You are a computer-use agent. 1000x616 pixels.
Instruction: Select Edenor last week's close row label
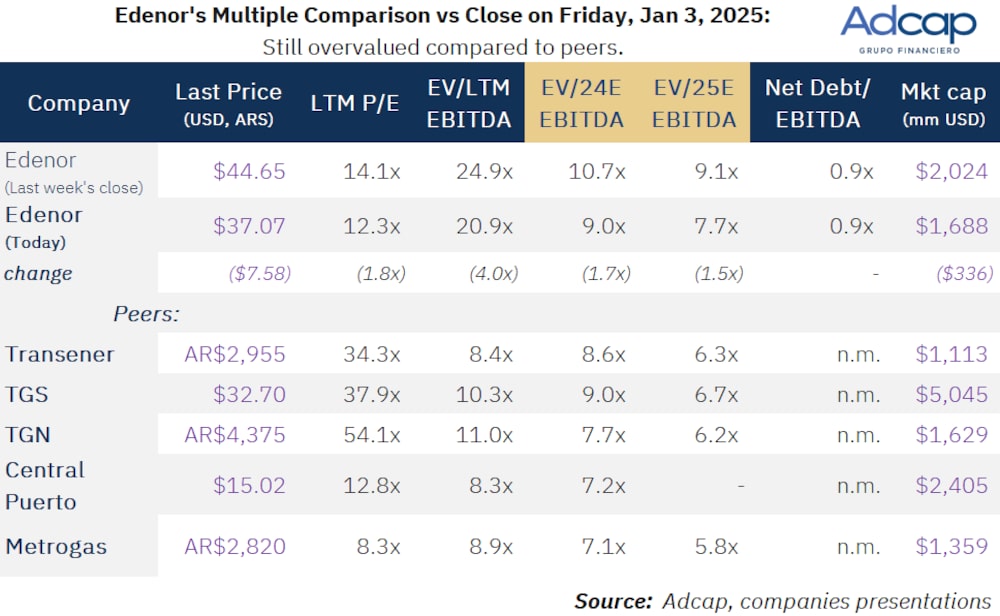pos(73,172)
